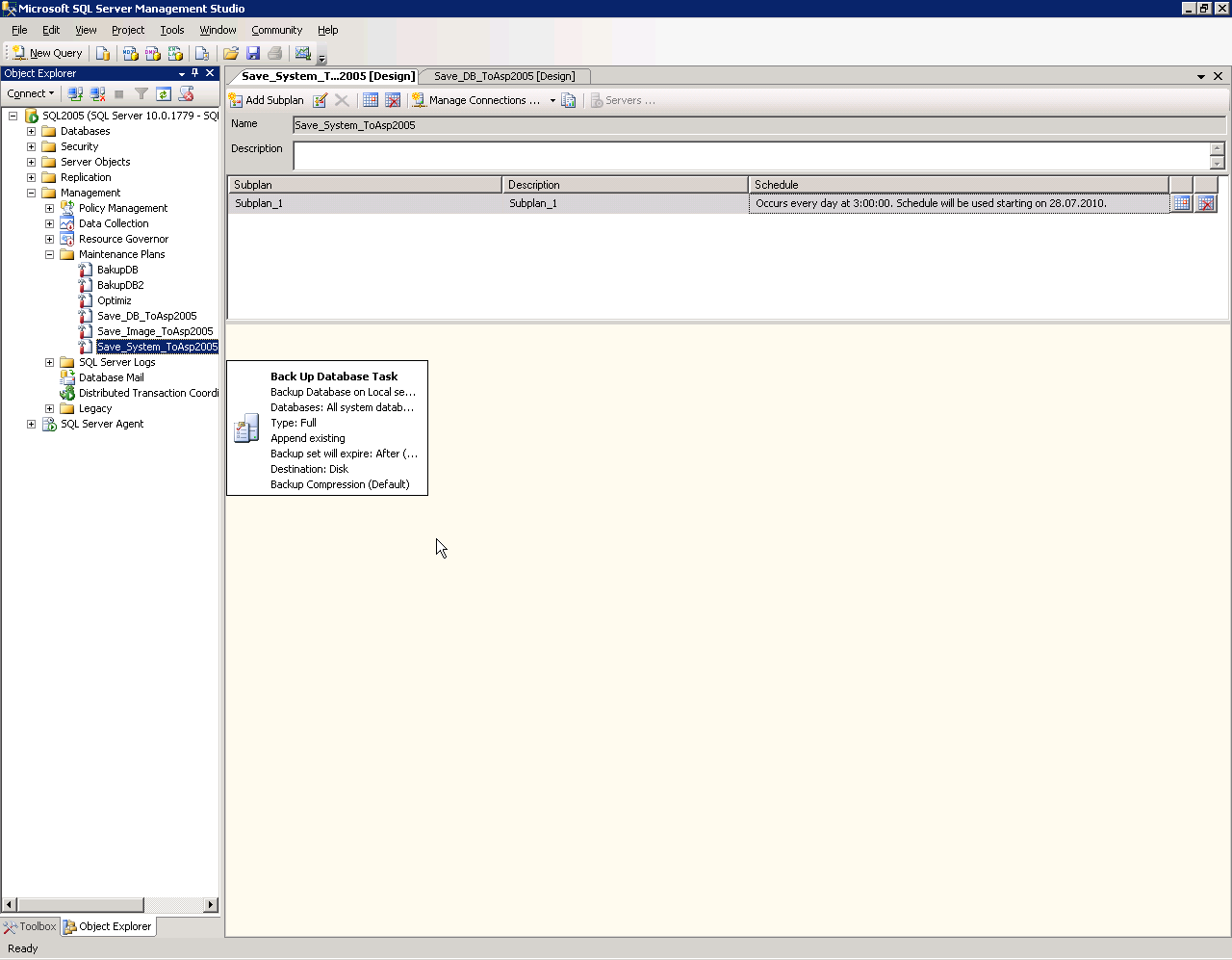This screenshot has width=1232, height=960.
Task: Select the BakupDB2 maintenance plan
Action: click(x=120, y=285)
